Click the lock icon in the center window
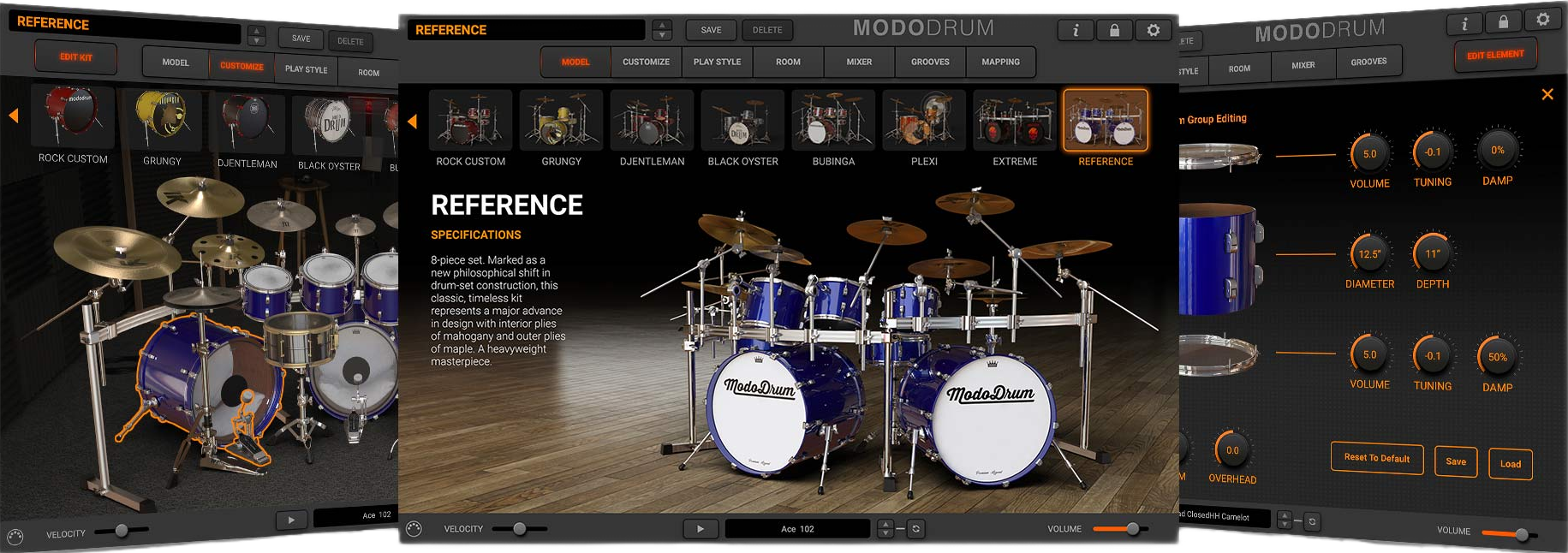Image resolution: width=1568 pixels, height=553 pixels. [1114, 30]
